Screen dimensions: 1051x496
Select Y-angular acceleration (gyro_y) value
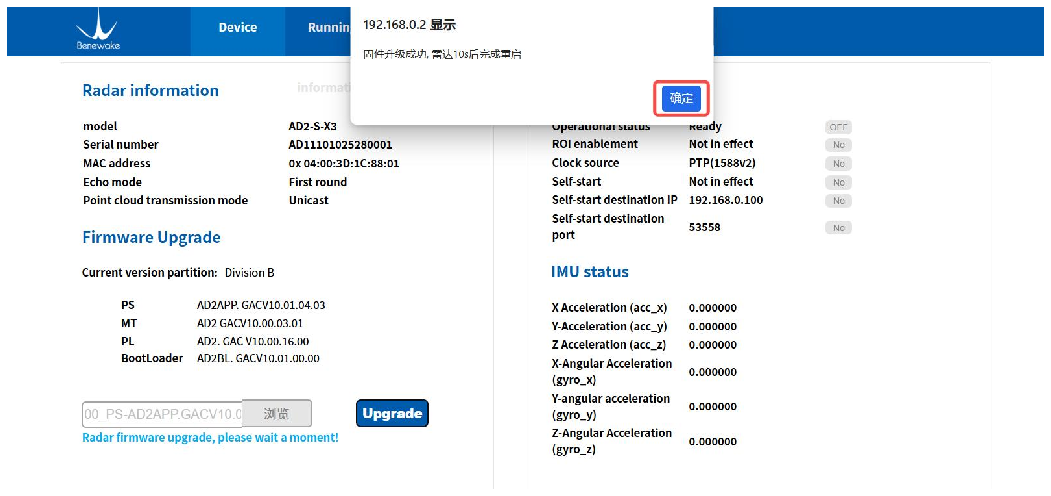click(x=713, y=407)
